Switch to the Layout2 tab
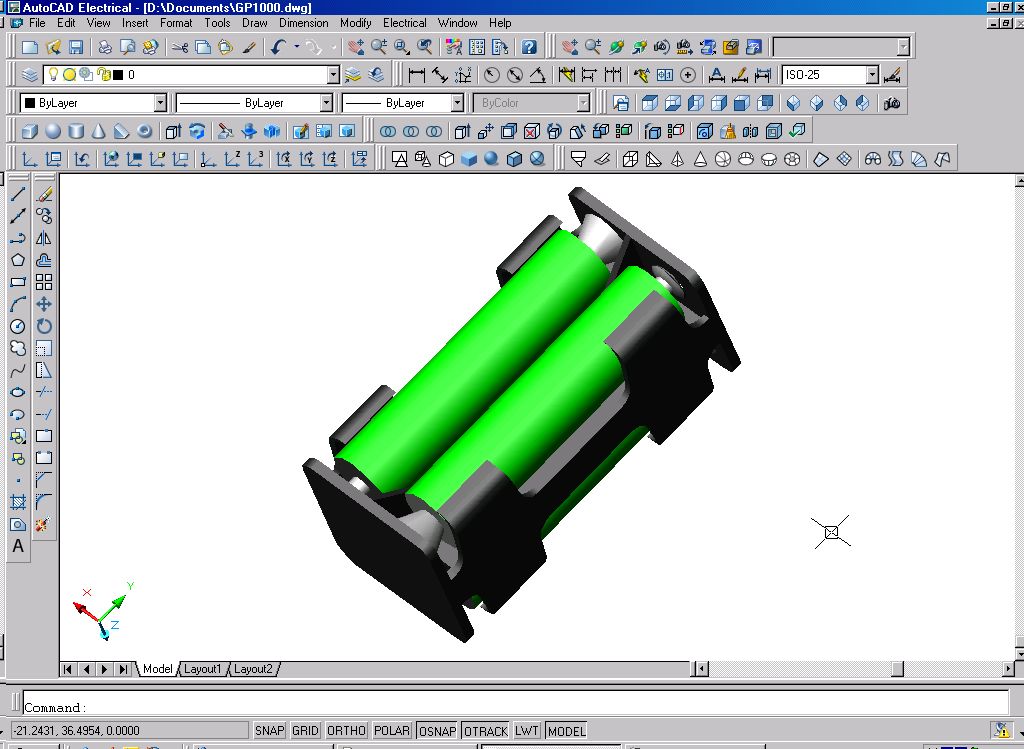 (253, 669)
